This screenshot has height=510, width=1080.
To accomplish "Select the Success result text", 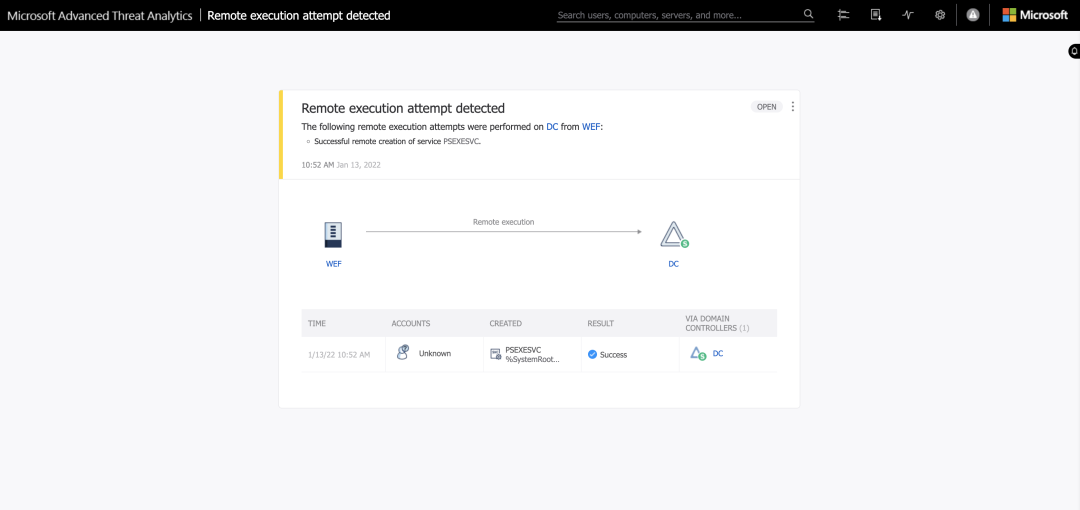I will pos(613,355).
